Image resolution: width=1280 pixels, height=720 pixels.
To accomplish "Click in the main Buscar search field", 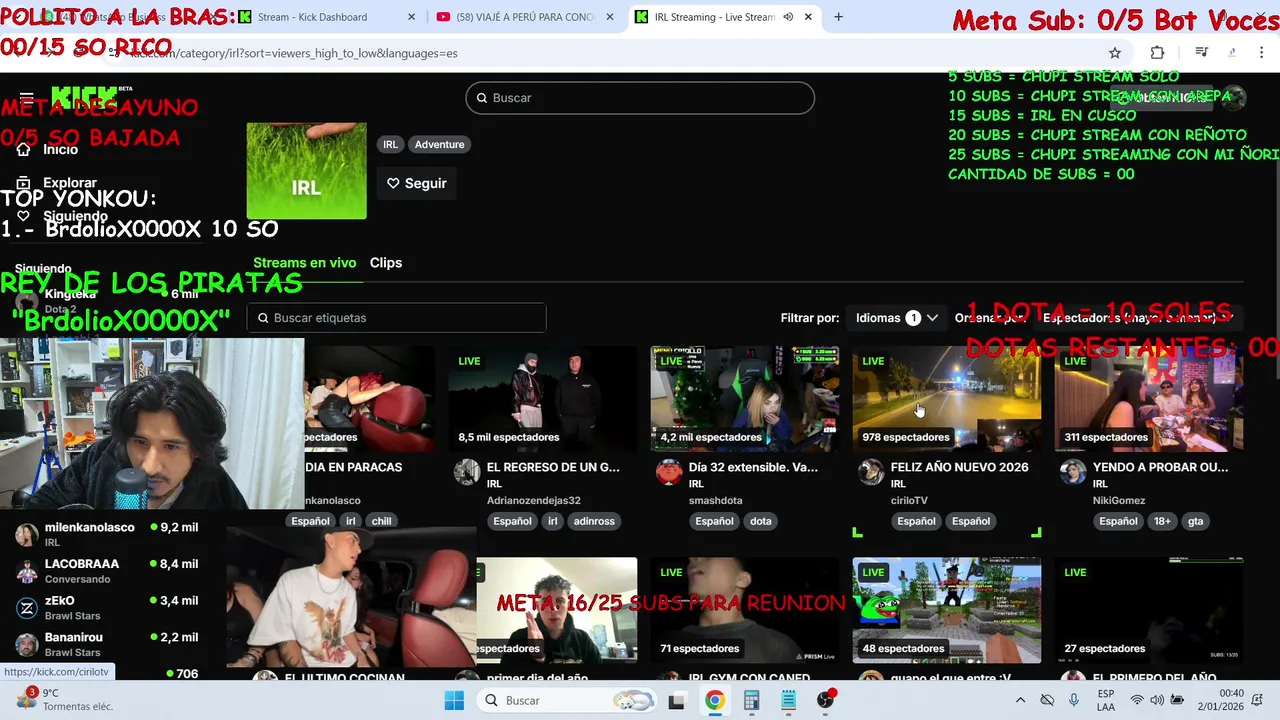I will click(640, 98).
